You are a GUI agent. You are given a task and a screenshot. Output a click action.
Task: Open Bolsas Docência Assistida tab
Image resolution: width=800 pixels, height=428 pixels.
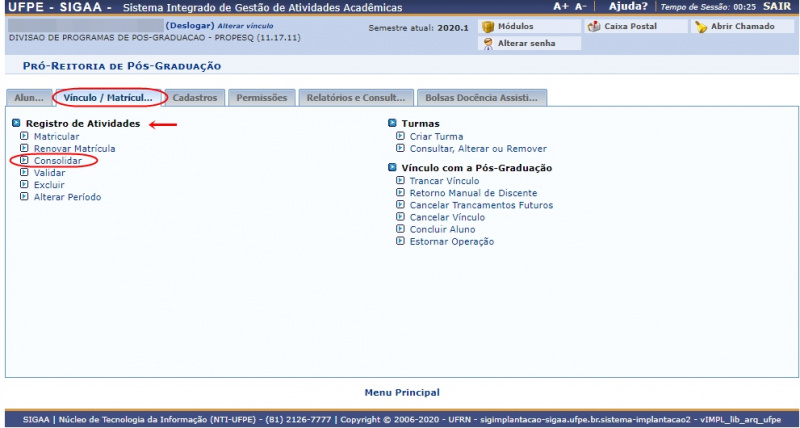pyautogui.click(x=482, y=98)
